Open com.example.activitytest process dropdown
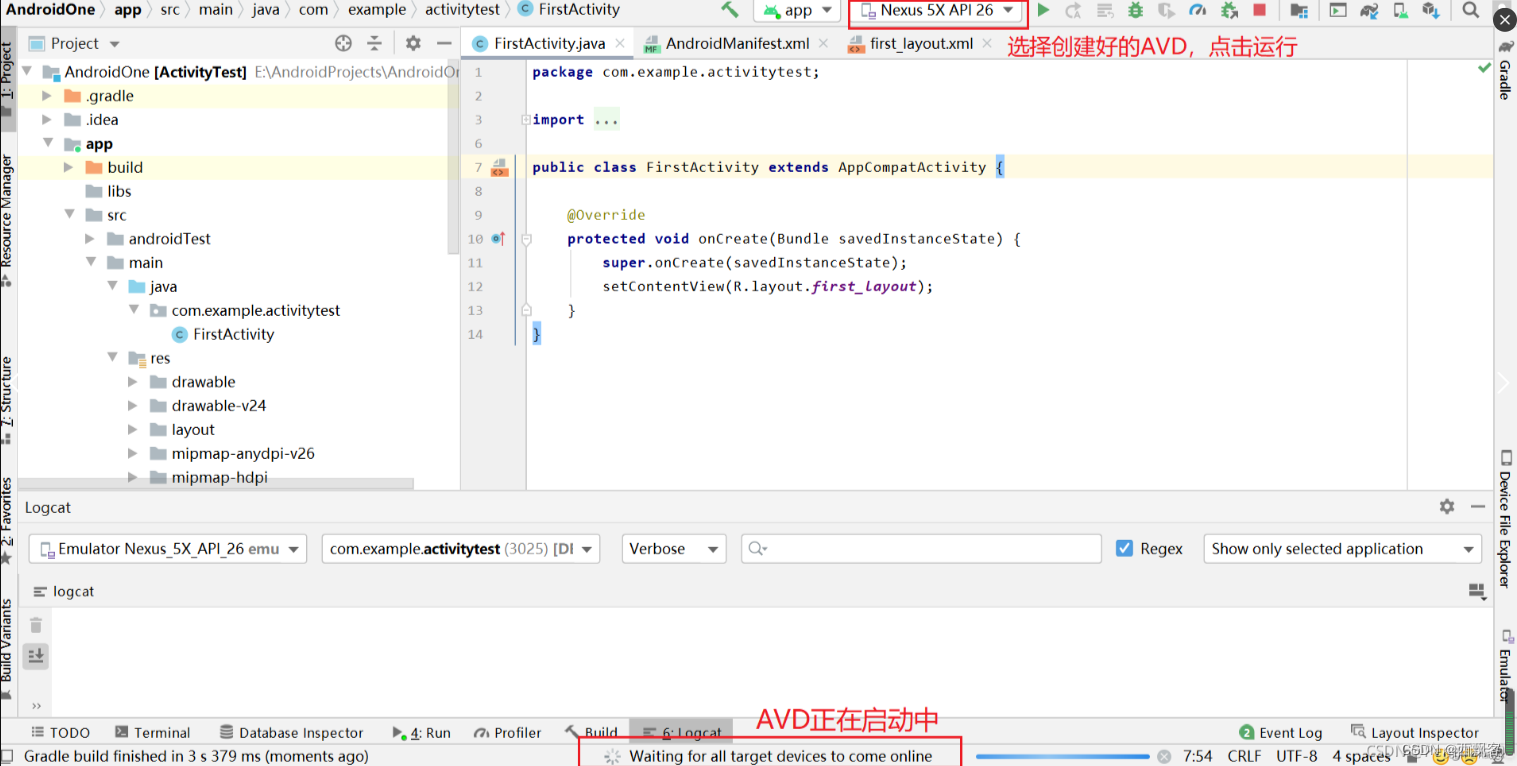The image size is (1517, 766). pyautogui.click(x=461, y=549)
